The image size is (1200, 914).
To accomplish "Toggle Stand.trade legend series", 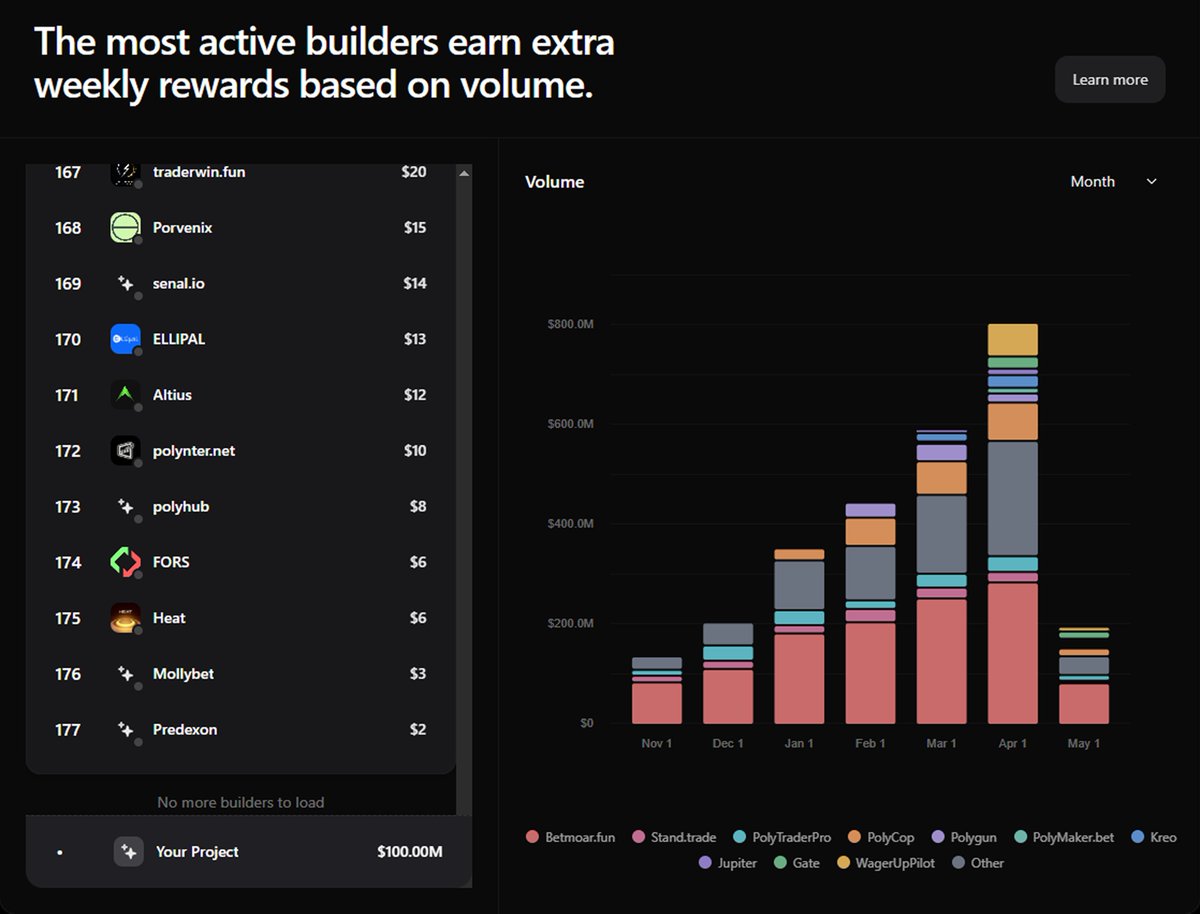I will [x=675, y=837].
